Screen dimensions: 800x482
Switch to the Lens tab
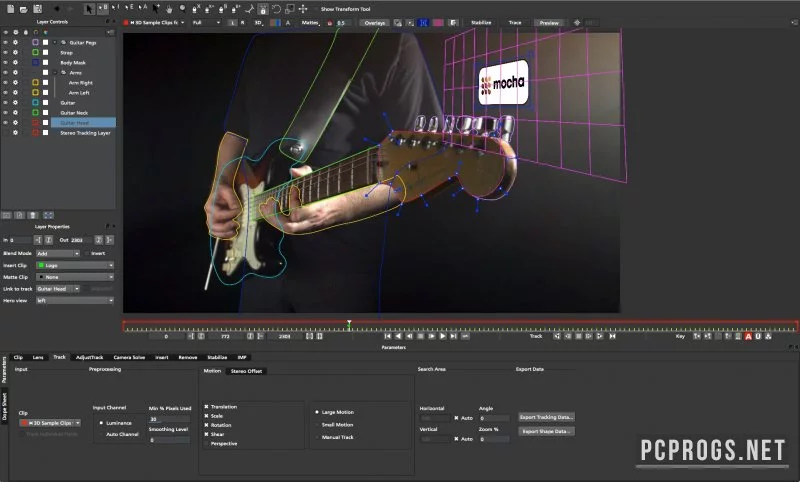[38, 357]
